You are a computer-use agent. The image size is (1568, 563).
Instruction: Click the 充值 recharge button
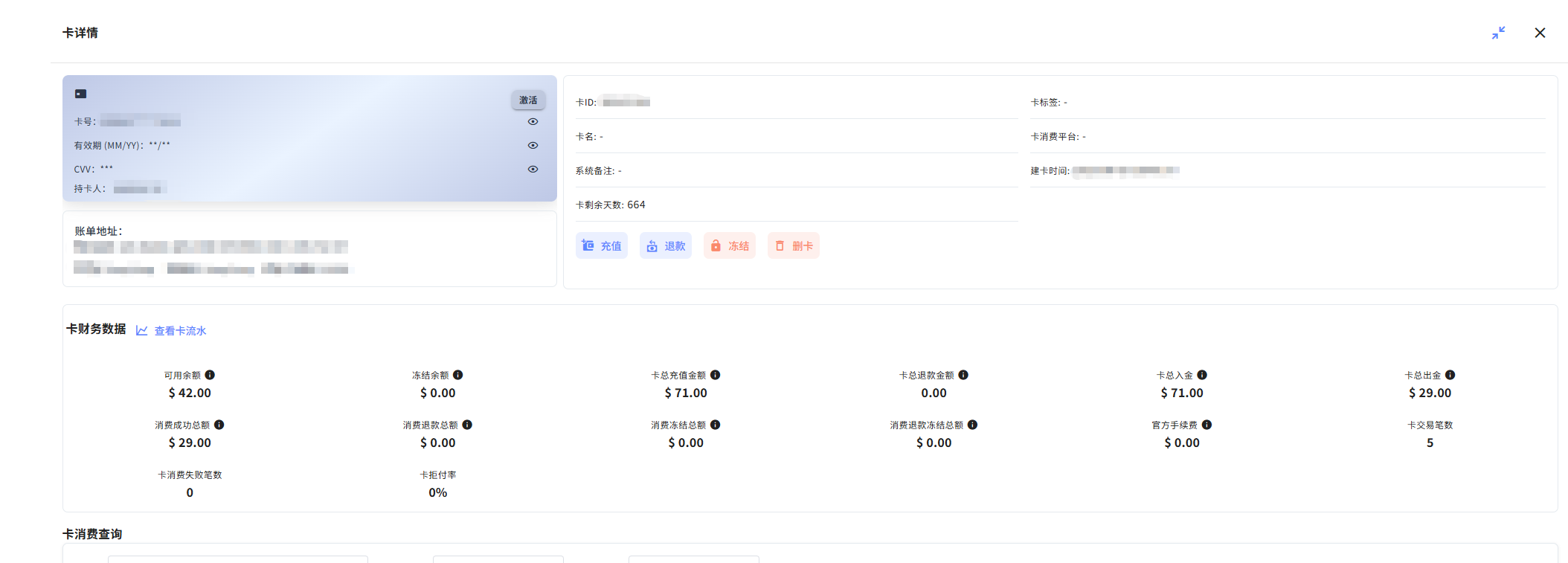coord(602,246)
